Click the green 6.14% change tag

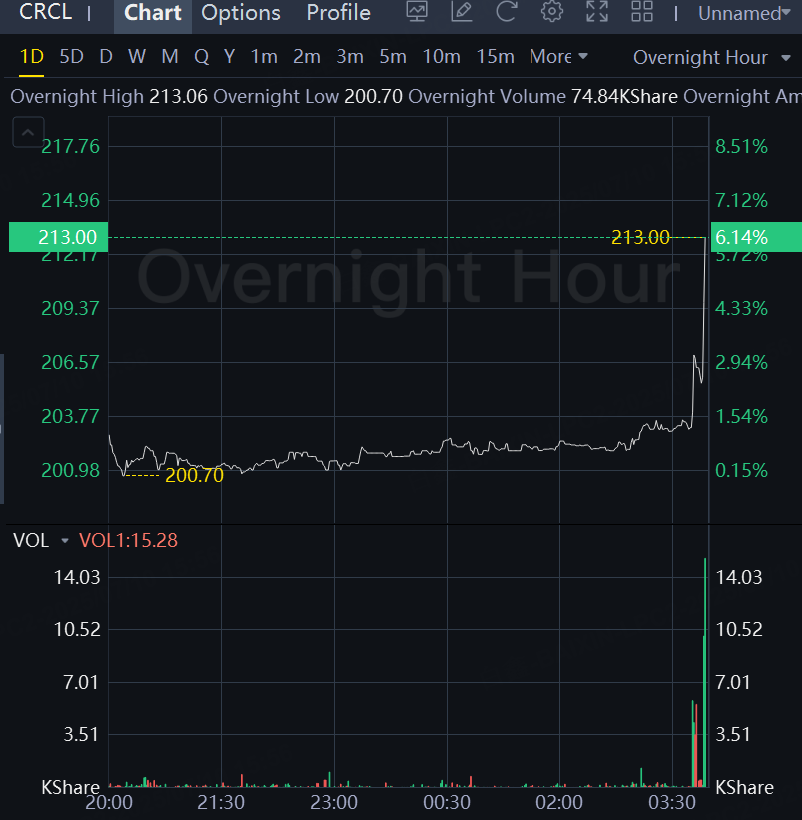(x=756, y=237)
